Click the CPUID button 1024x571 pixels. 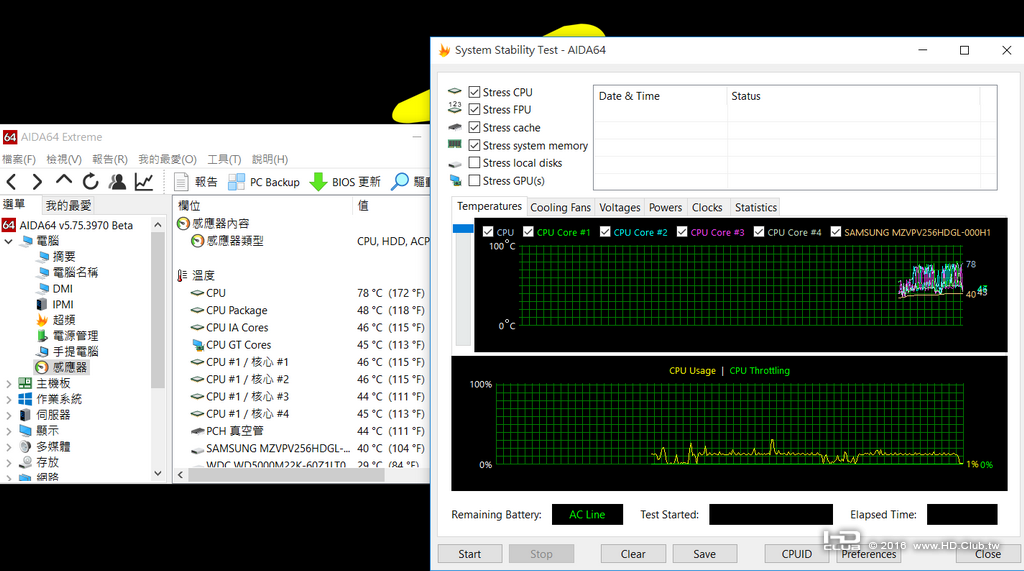pyautogui.click(x=797, y=553)
